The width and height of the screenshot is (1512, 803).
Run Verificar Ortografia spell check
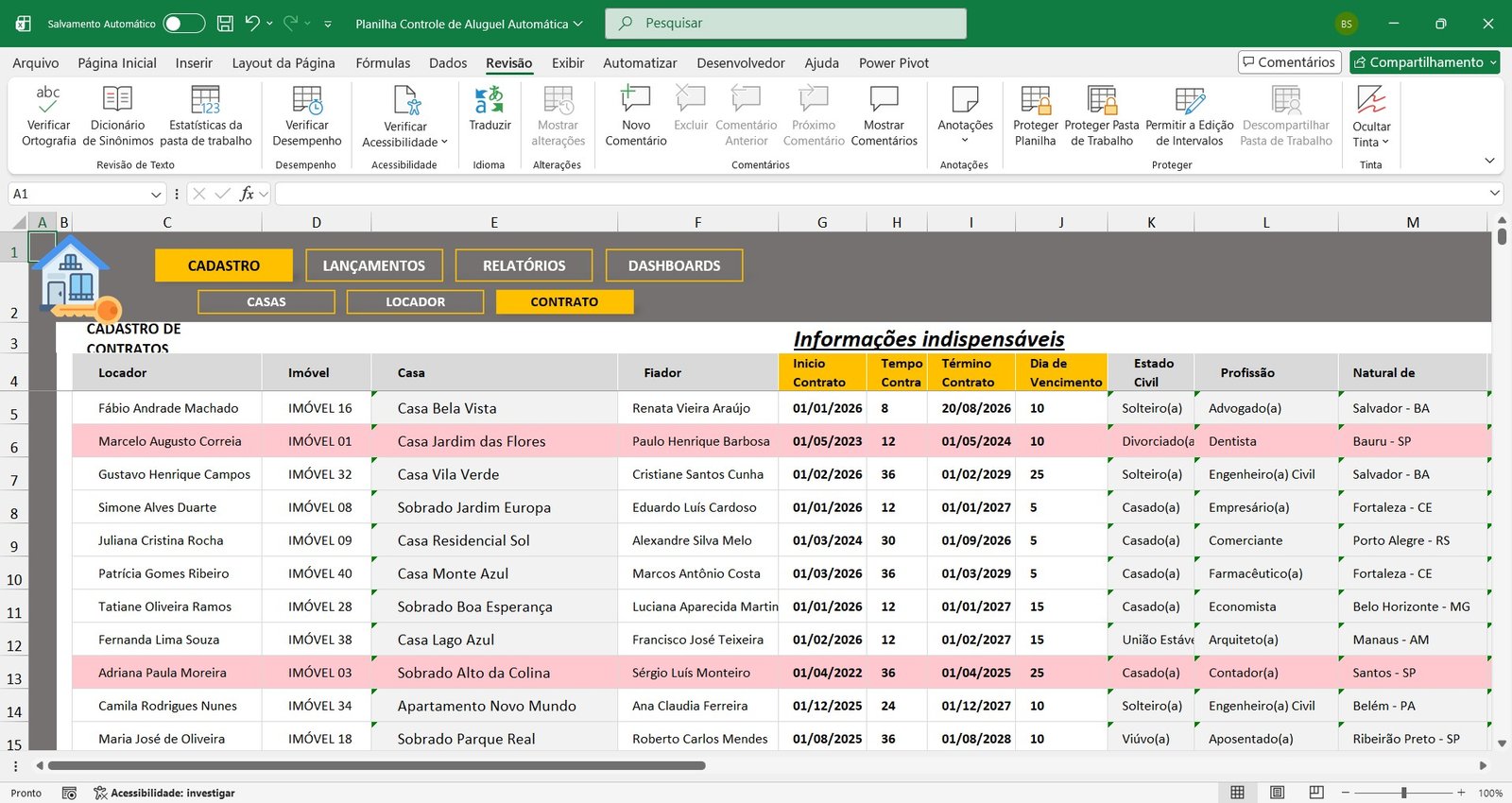point(48,116)
